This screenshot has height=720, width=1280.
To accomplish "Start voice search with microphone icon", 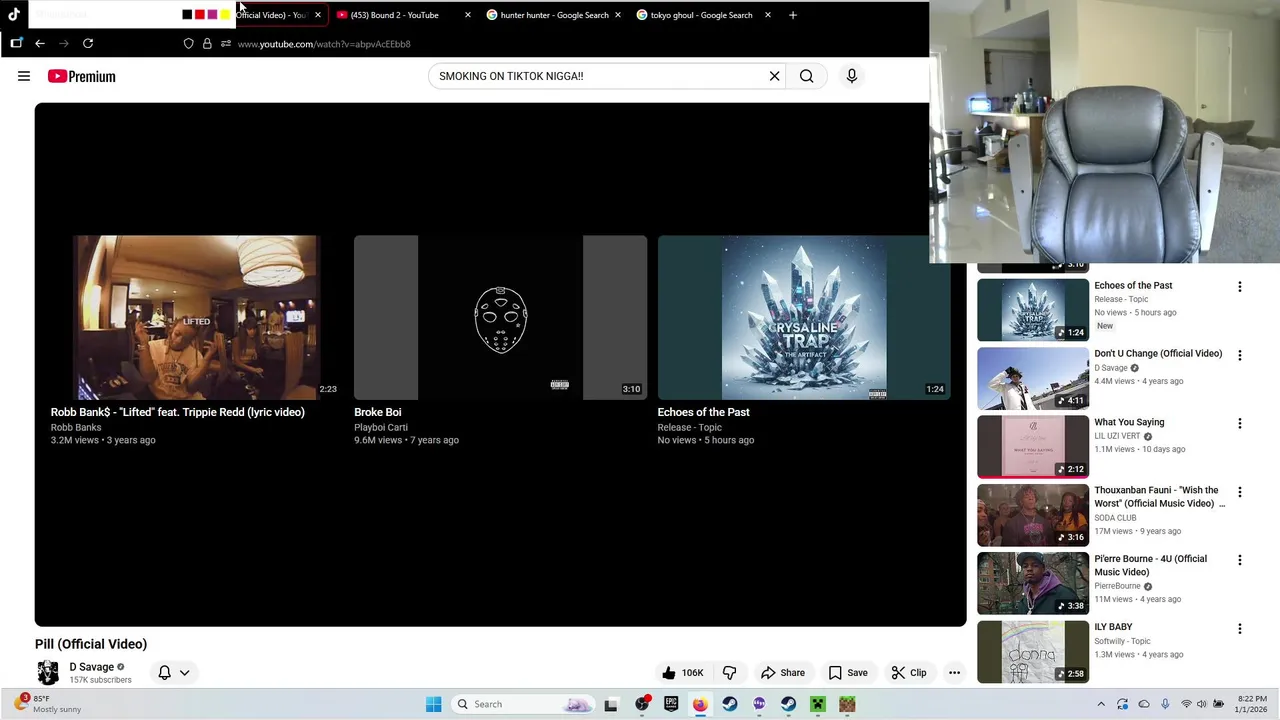I will tap(852, 76).
